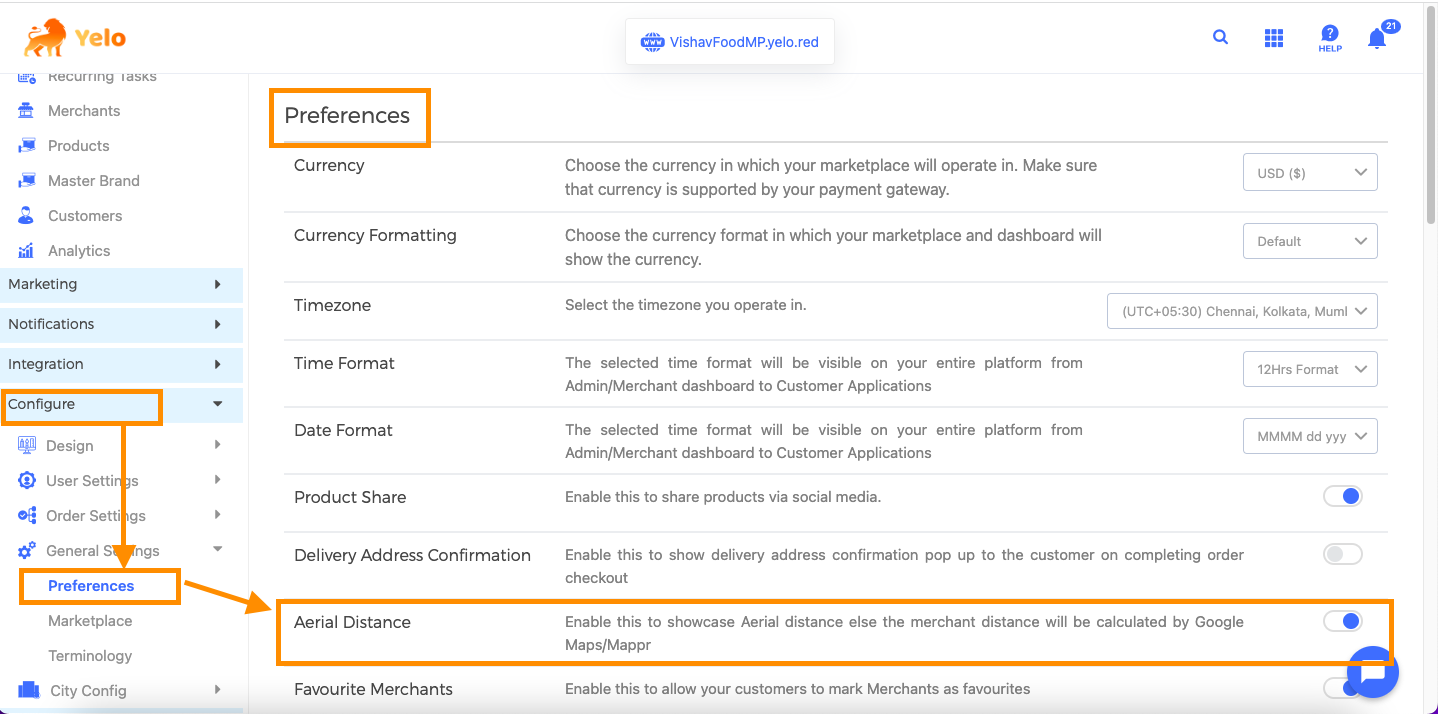
Task: Click the search magnifier icon
Action: 1220,37
